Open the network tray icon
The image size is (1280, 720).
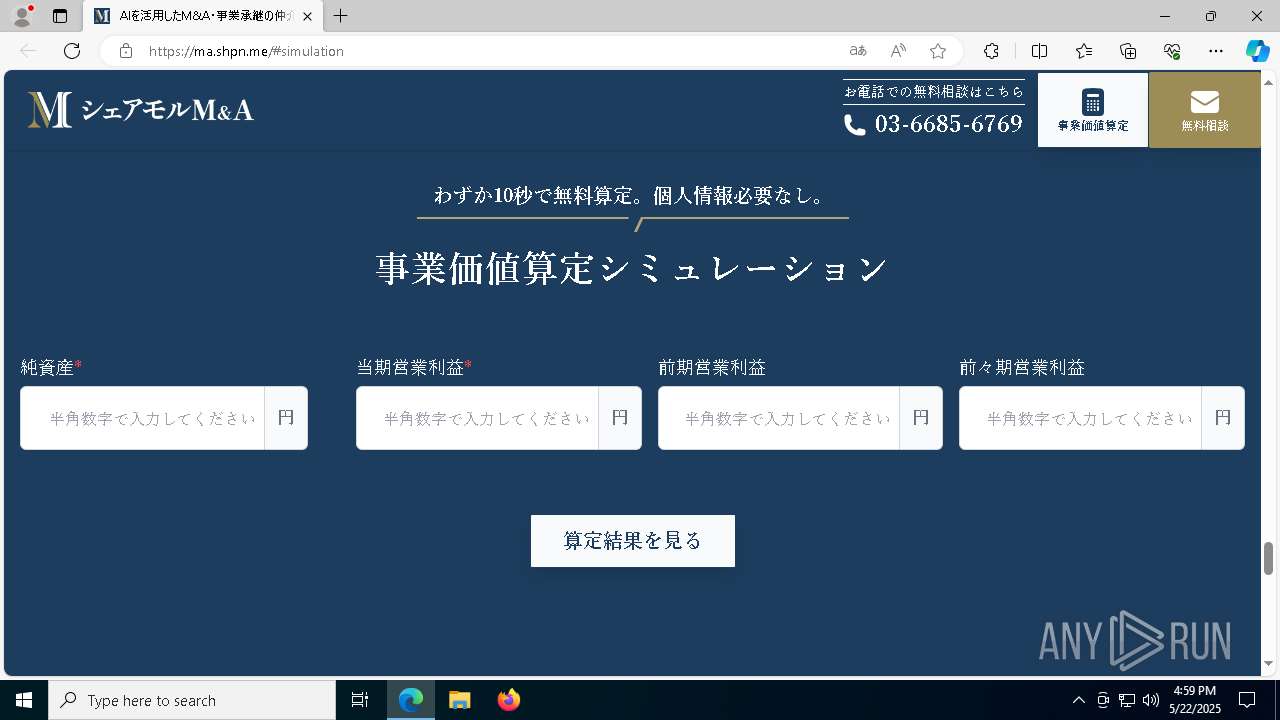(1127, 700)
